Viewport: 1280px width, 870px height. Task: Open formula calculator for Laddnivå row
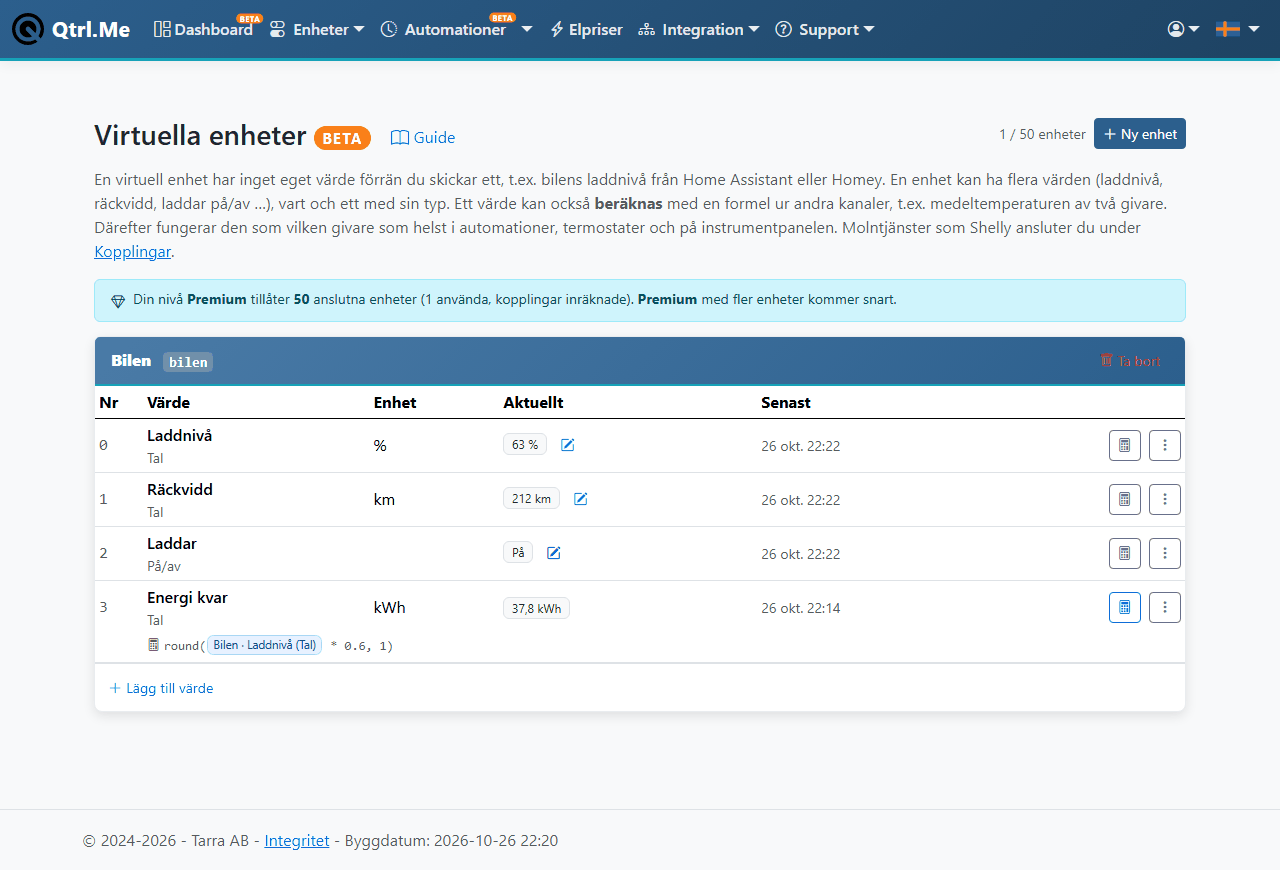click(1125, 445)
